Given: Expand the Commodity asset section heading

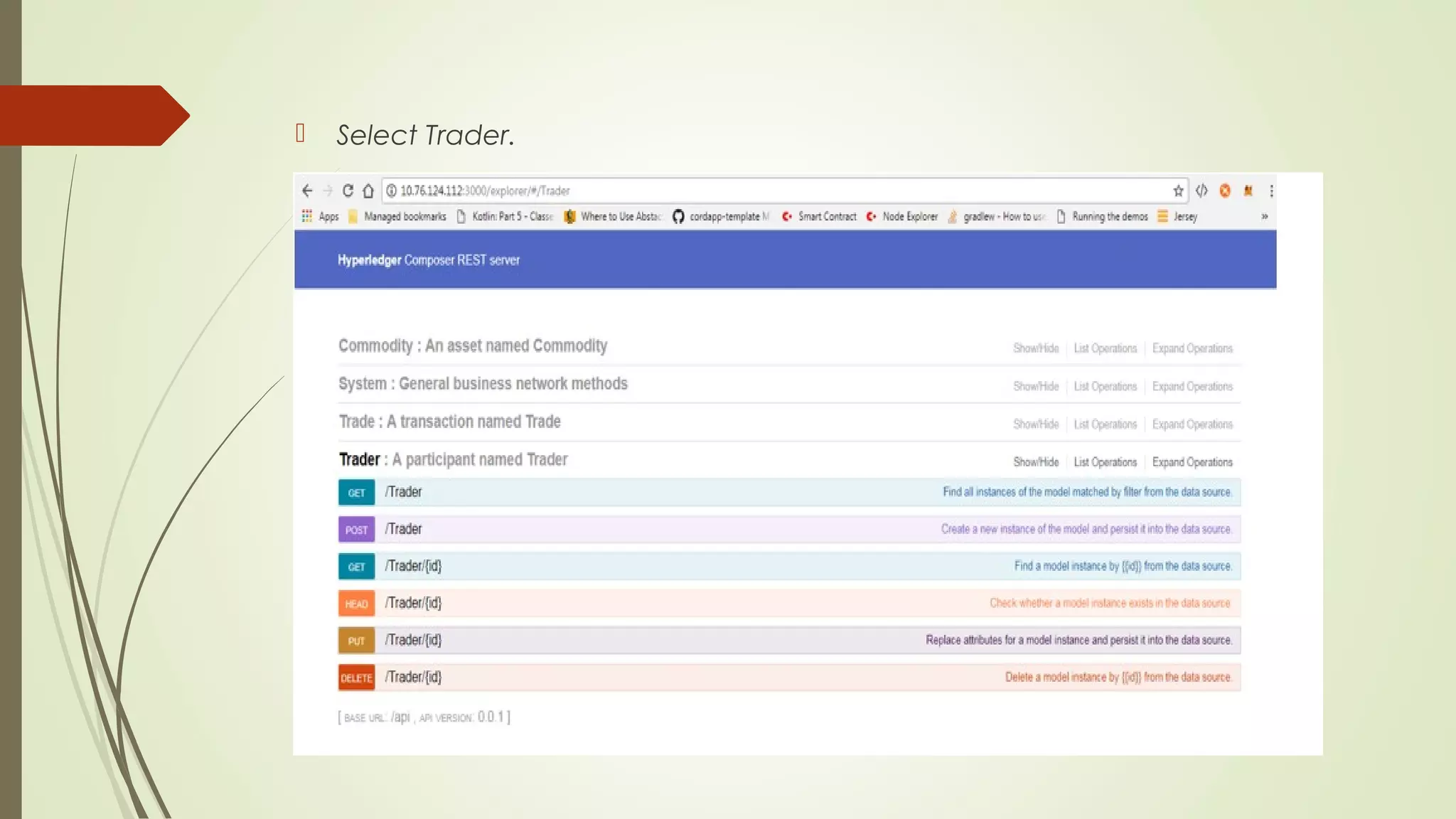Looking at the screenshot, I should tap(473, 346).
